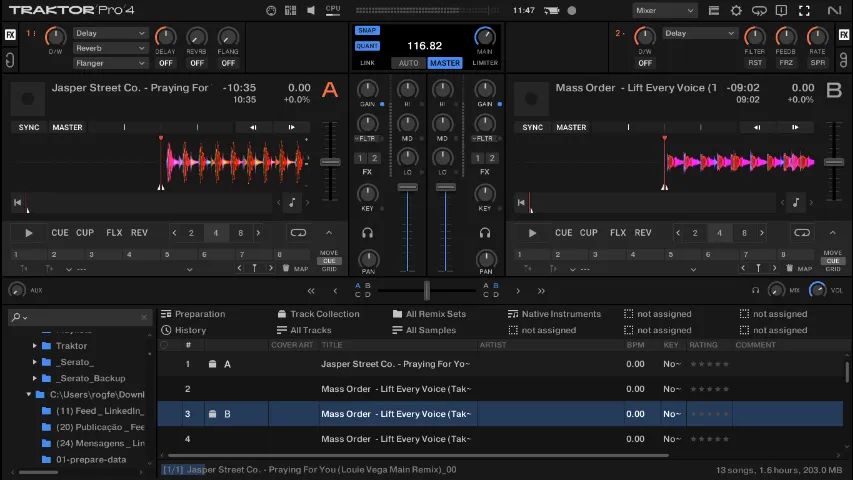Select All Remix Sets favorite
The height and width of the screenshot is (480, 853).
pos(429,314)
